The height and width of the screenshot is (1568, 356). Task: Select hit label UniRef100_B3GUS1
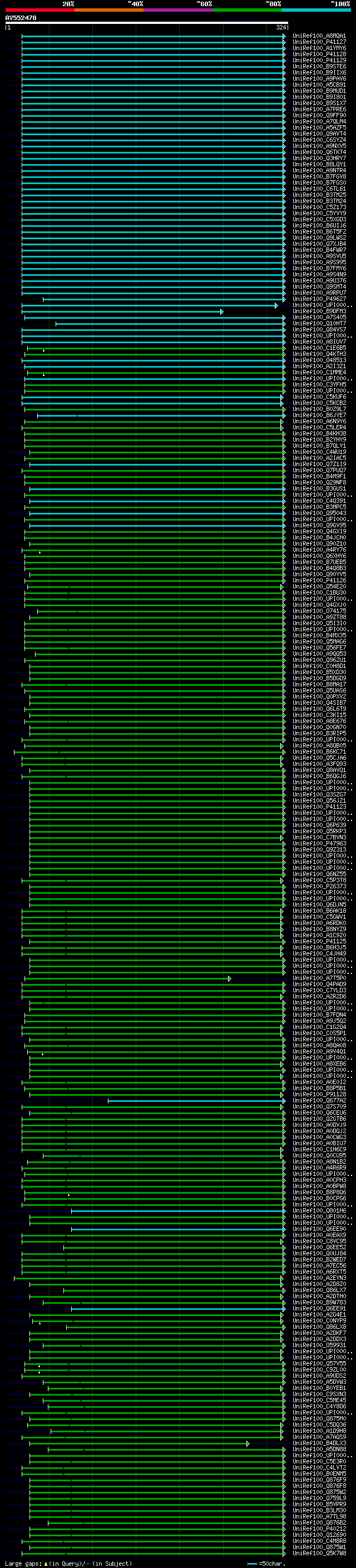[319, 489]
